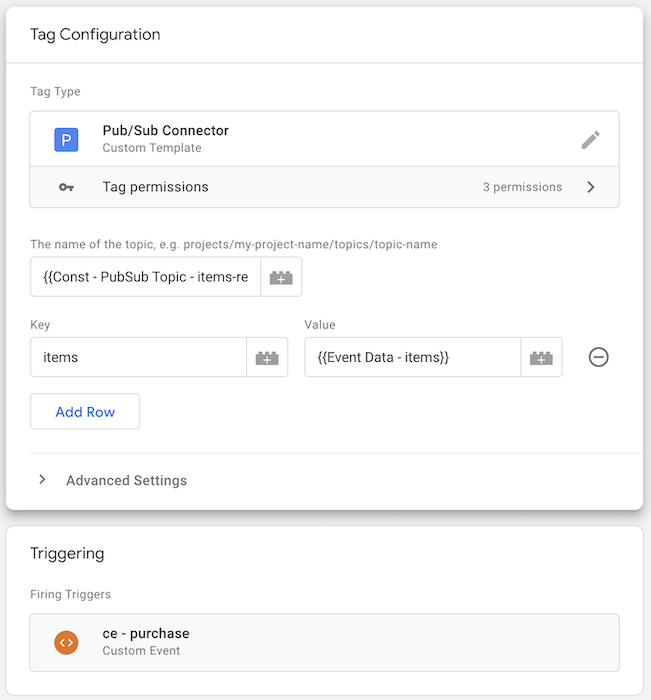Image resolution: width=651 pixels, height=700 pixels.
Task: Click the pencil icon to edit tag type
Action: (x=590, y=140)
